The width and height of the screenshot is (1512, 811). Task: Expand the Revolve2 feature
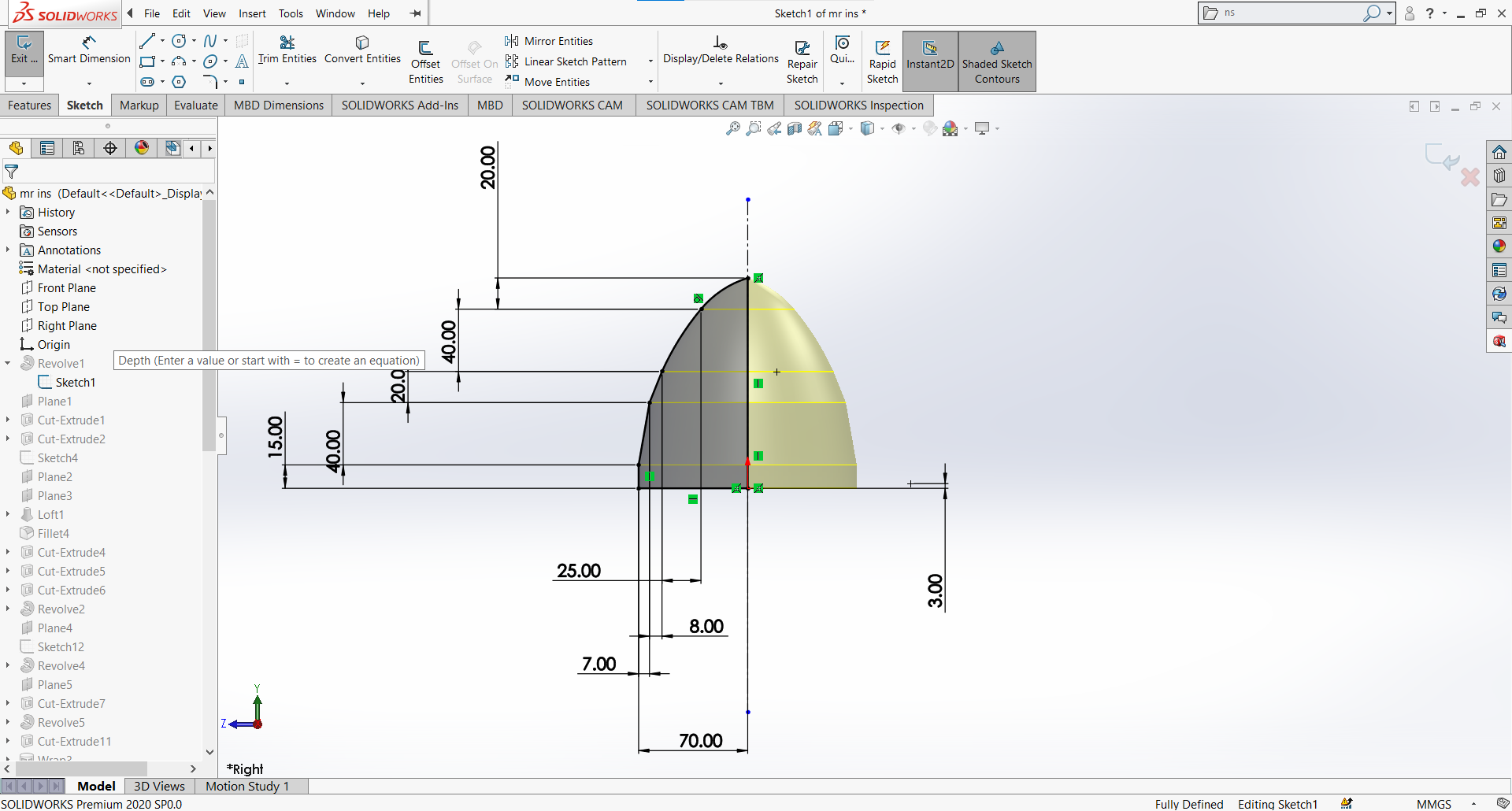click(x=8, y=609)
